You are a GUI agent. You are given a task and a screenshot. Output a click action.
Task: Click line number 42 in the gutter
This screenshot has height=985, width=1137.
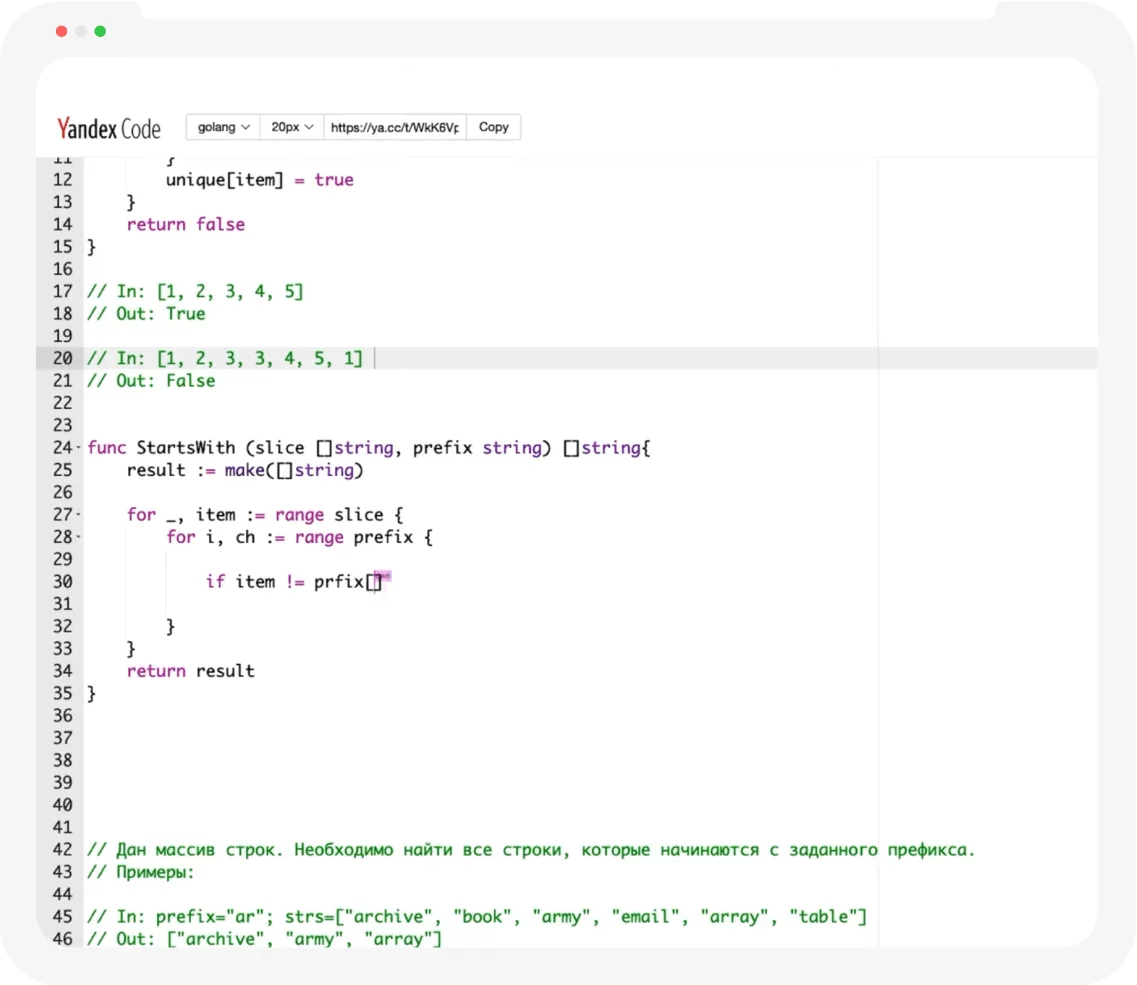pos(62,850)
